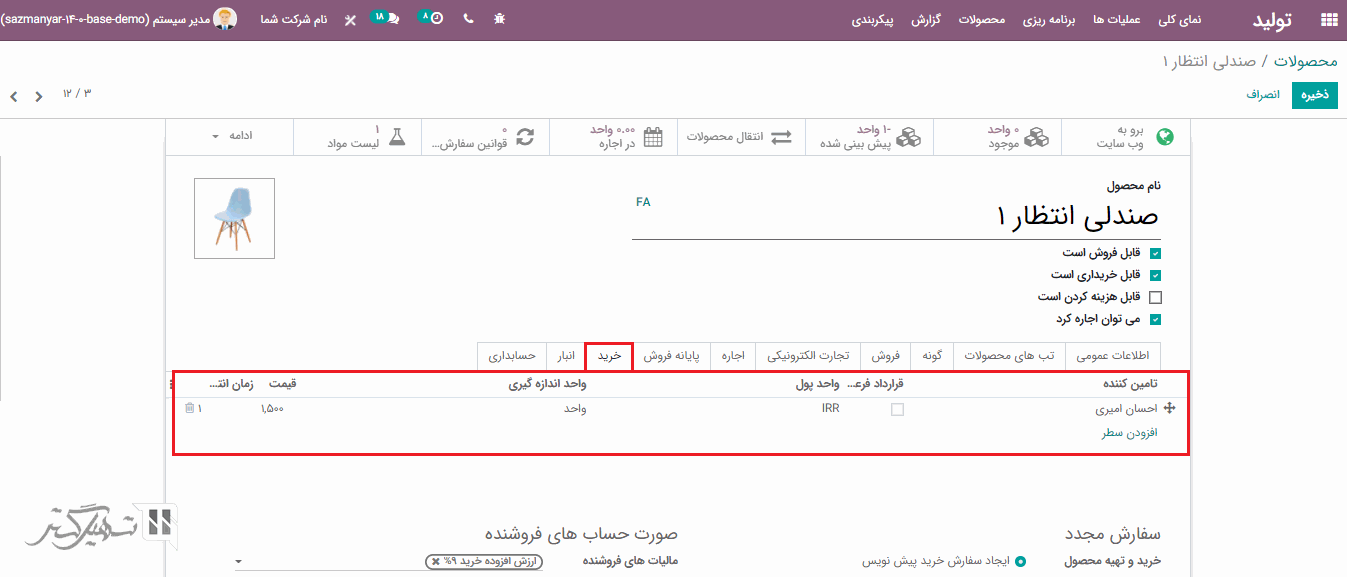Delete the احسان امیری vendor row with trash icon

(x=190, y=408)
